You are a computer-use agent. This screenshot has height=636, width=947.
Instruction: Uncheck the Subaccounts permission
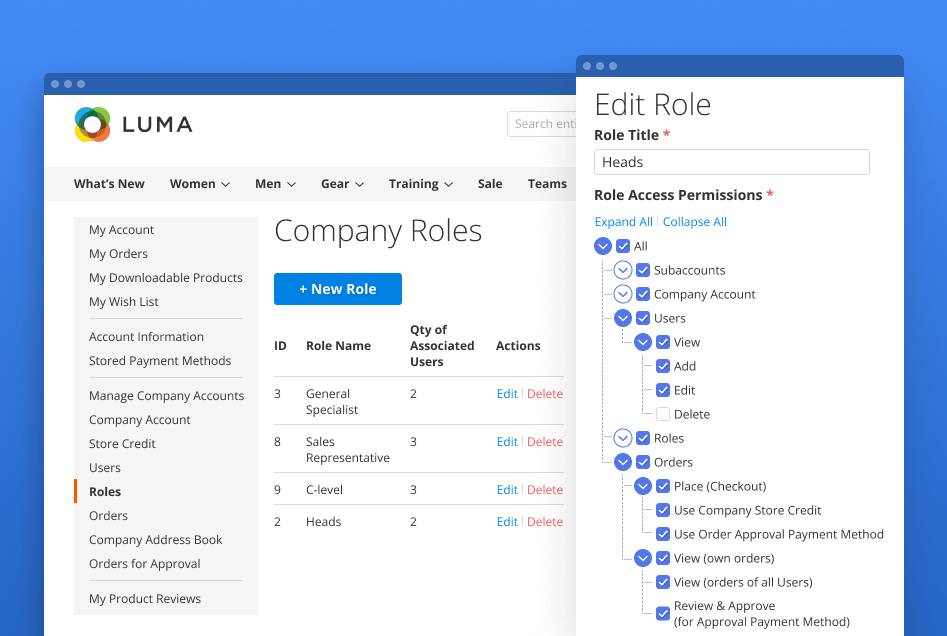pyautogui.click(x=643, y=270)
